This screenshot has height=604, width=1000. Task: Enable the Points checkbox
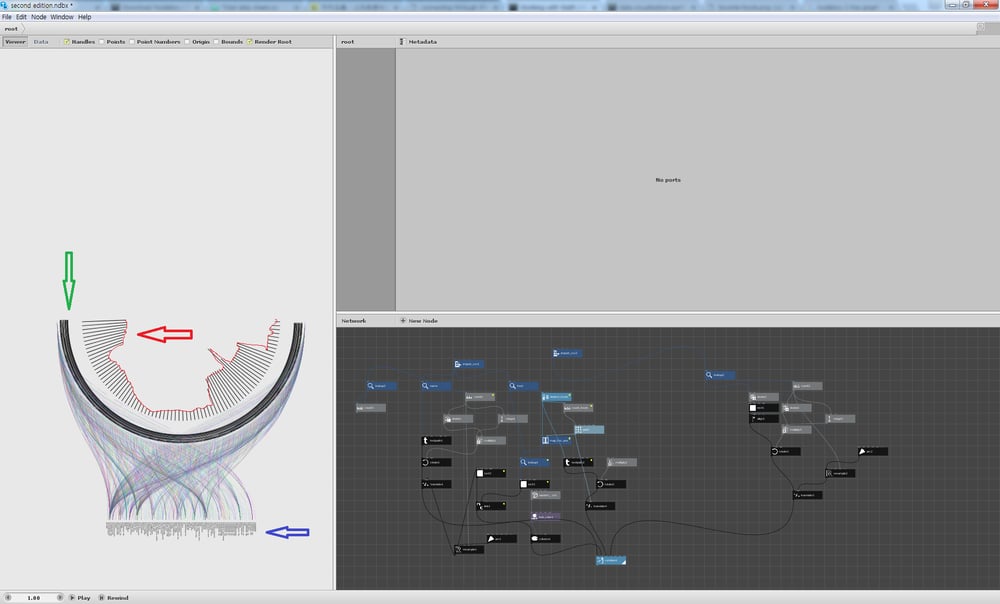click(101, 42)
